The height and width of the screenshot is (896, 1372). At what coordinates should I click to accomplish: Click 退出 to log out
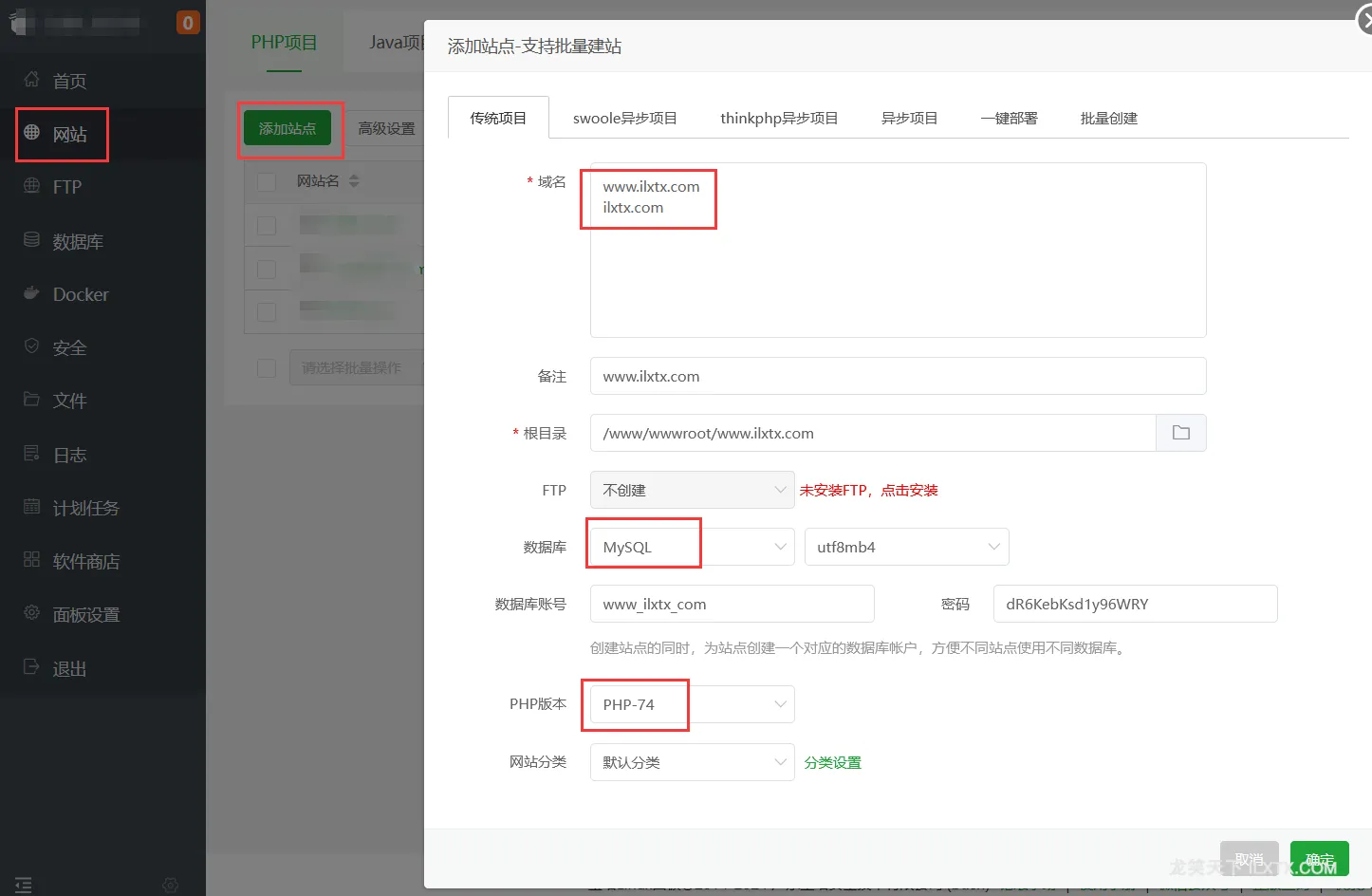69,669
